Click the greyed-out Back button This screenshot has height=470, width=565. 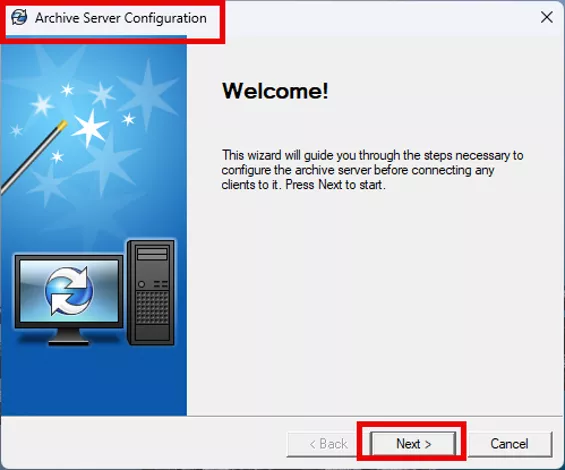pos(328,444)
